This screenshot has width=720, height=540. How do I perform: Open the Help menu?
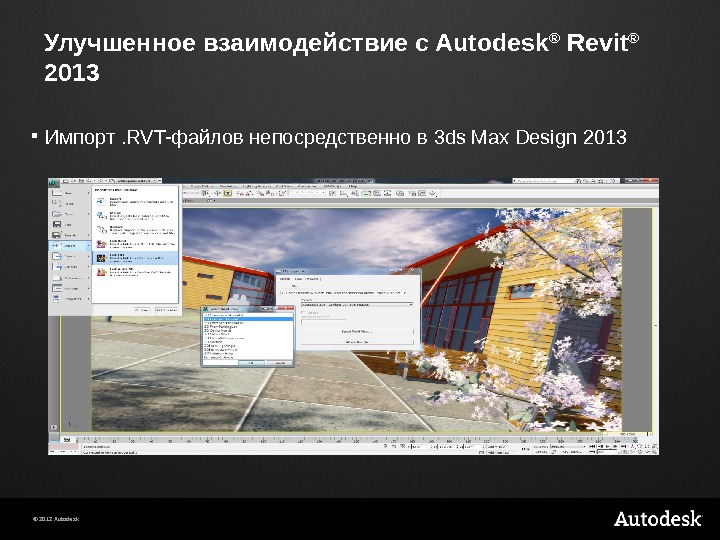coord(353,186)
